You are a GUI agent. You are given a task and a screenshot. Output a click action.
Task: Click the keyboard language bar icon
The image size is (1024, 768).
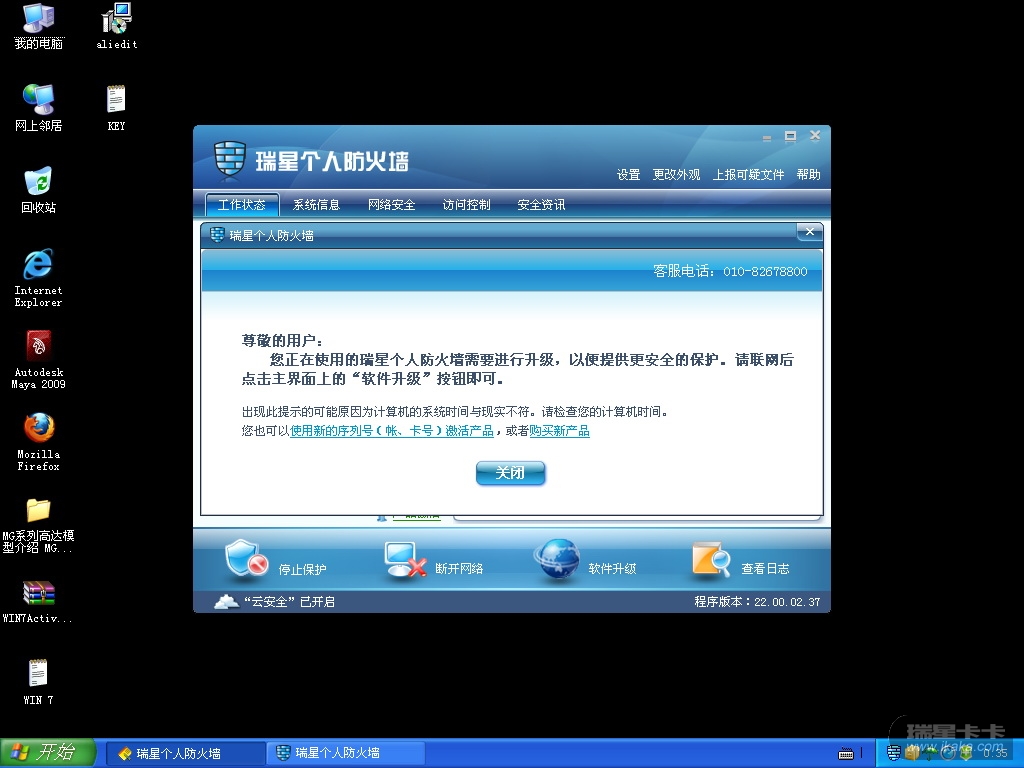click(x=846, y=754)
